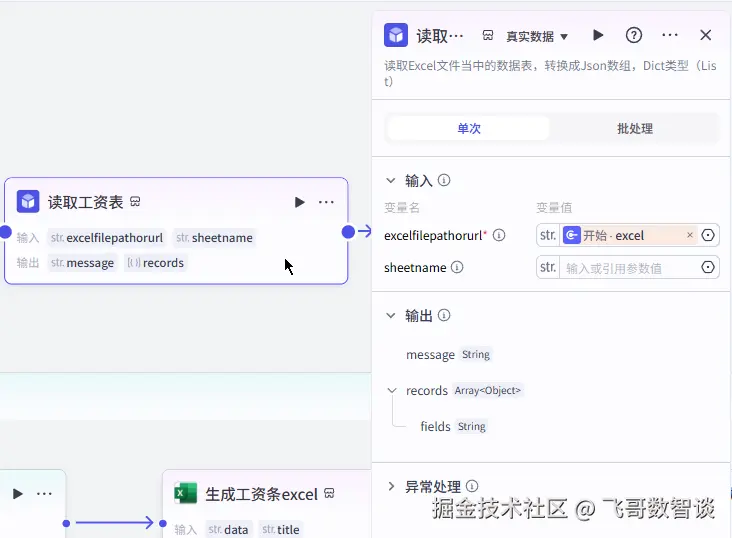Select the records output tag on the node

tap(155, 263)
